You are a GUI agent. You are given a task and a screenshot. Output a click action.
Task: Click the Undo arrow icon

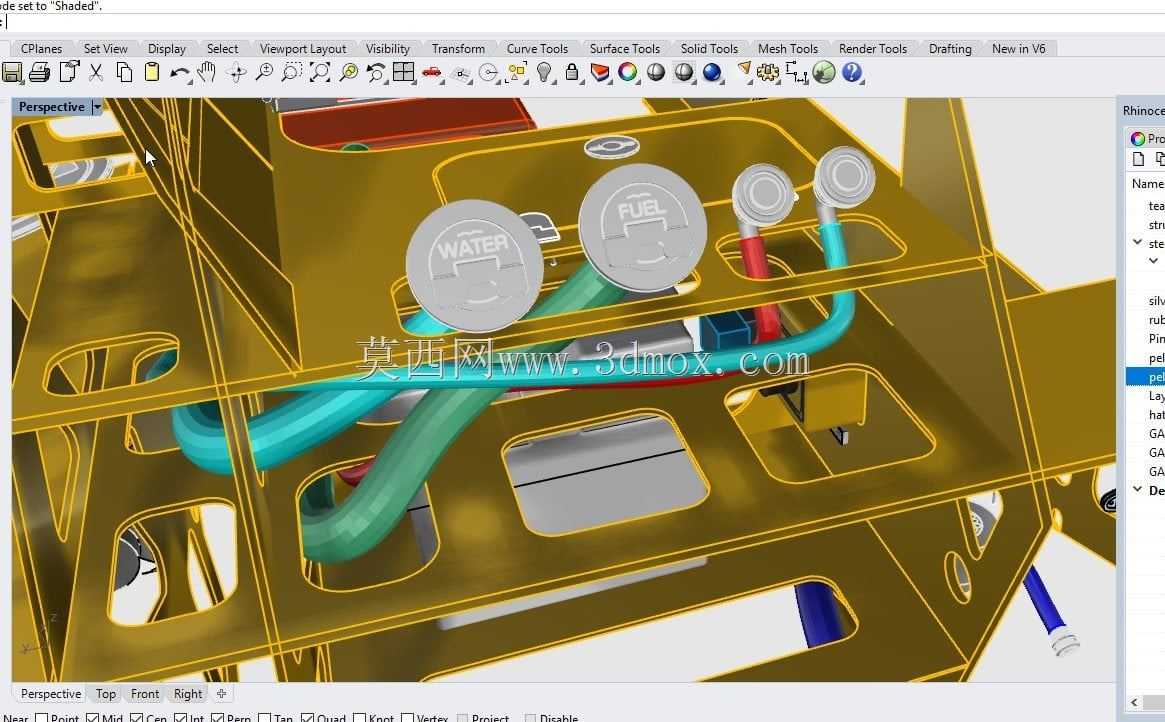coord(179,72)
